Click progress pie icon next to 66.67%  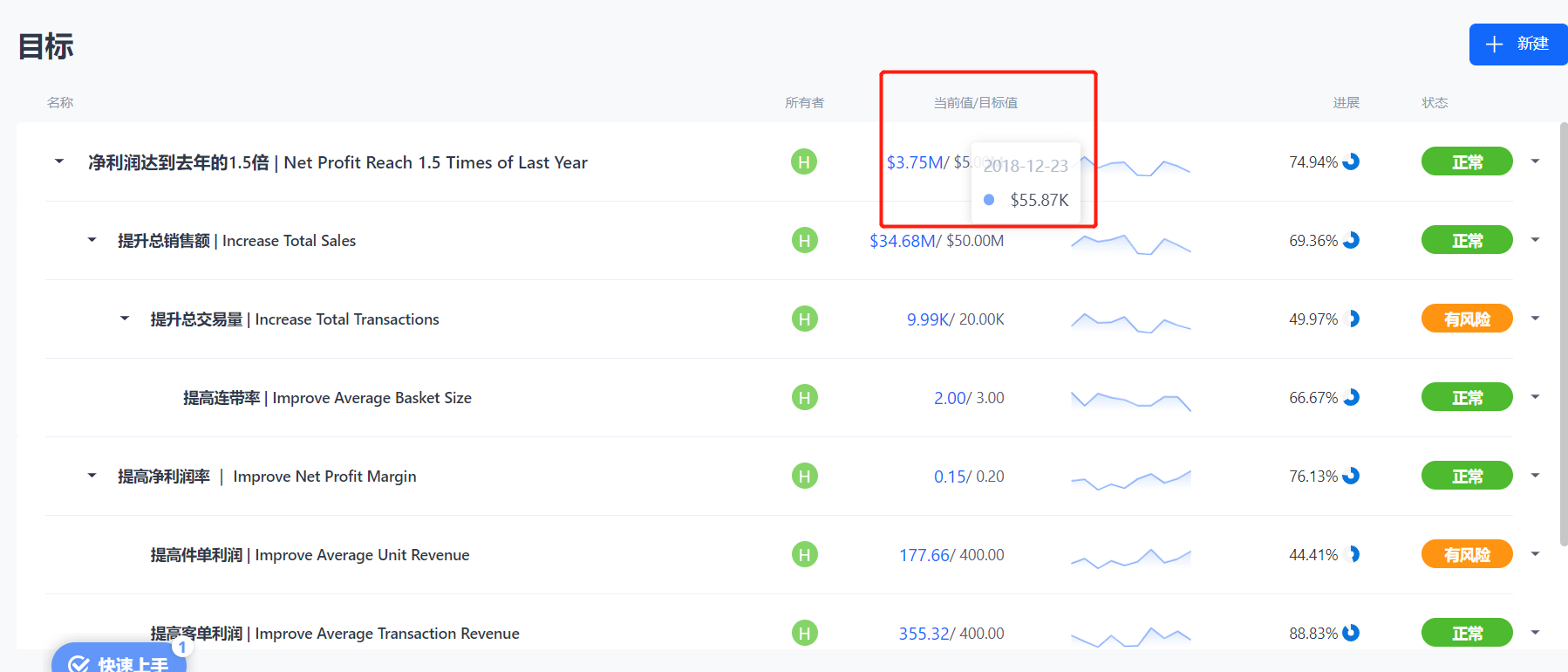[x=1351, y=397]
